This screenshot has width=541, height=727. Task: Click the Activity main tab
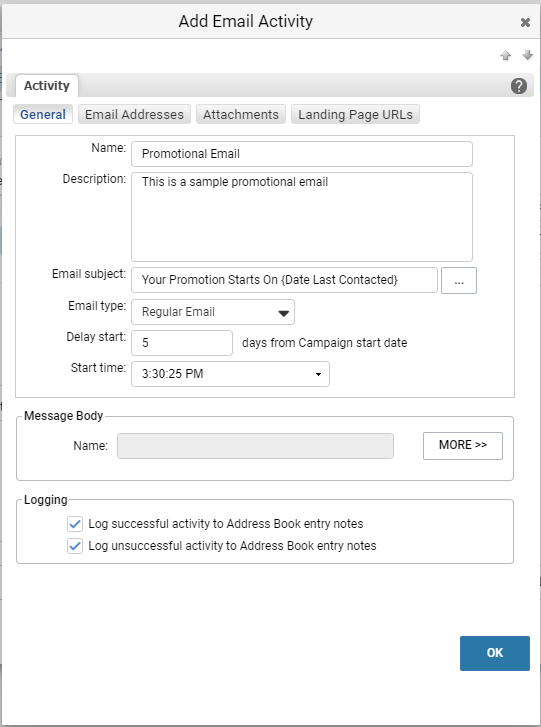[47, 86]
